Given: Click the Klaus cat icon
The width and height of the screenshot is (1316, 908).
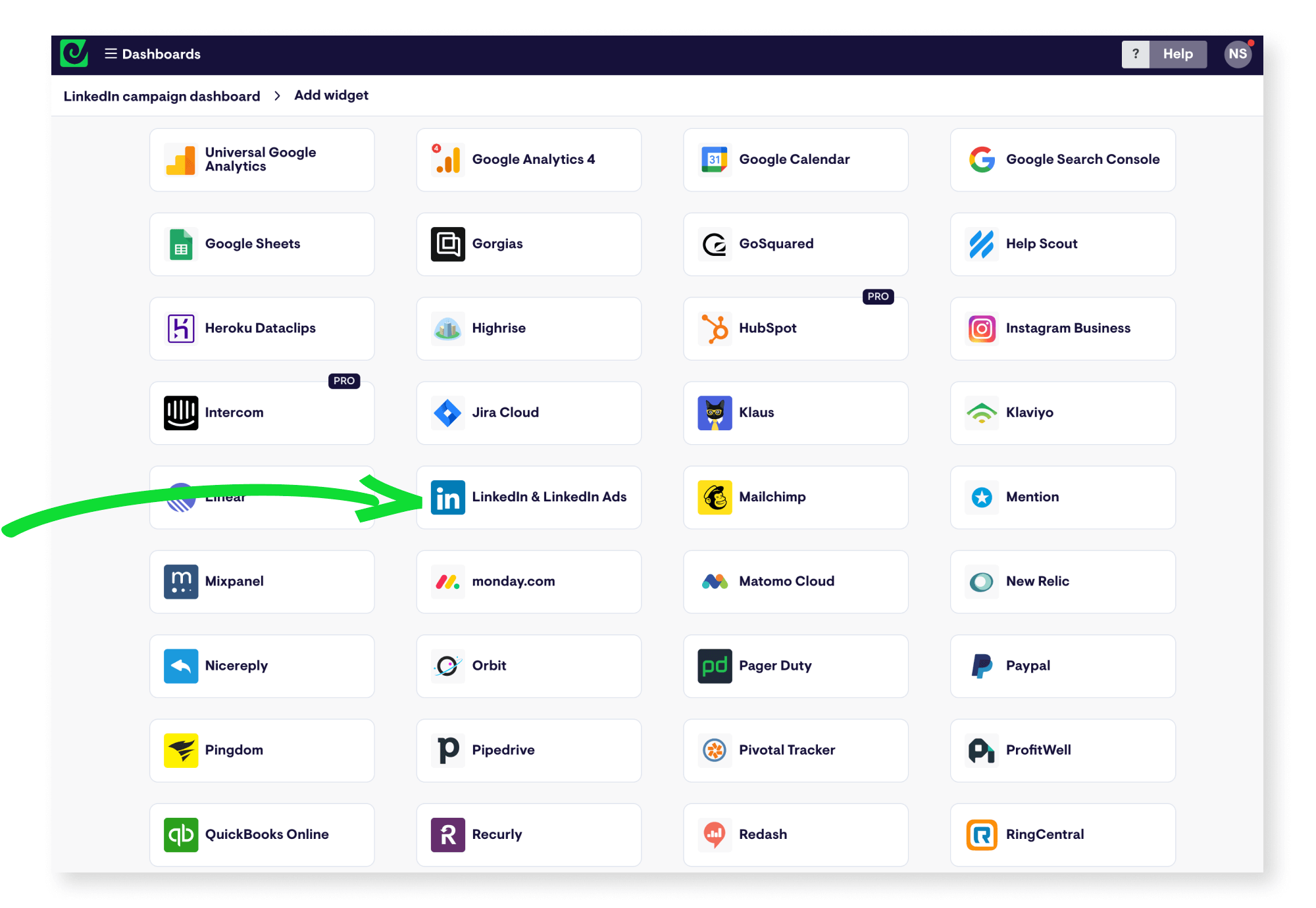Looking at the screenshot, I should point(715,413).
